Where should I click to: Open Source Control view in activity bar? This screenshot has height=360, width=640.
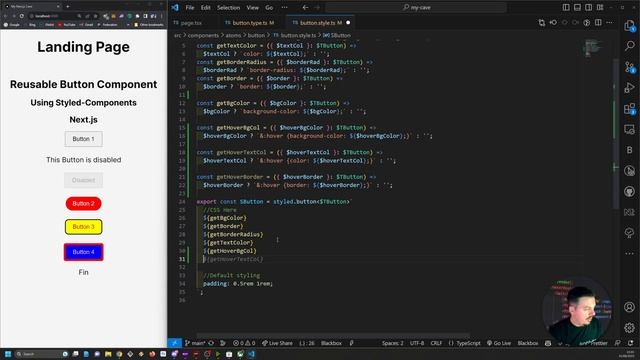[629, 67]
